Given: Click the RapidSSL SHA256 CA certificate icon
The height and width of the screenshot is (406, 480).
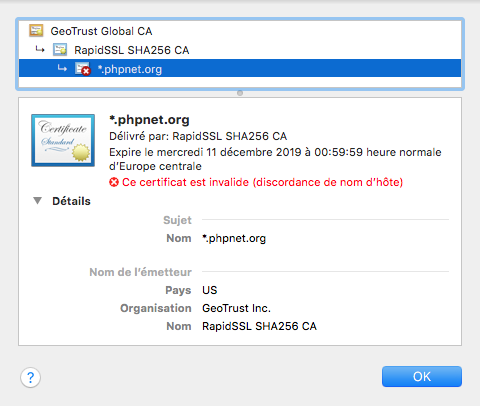Looking at the screenshot, I should click(x=60, y=50).
